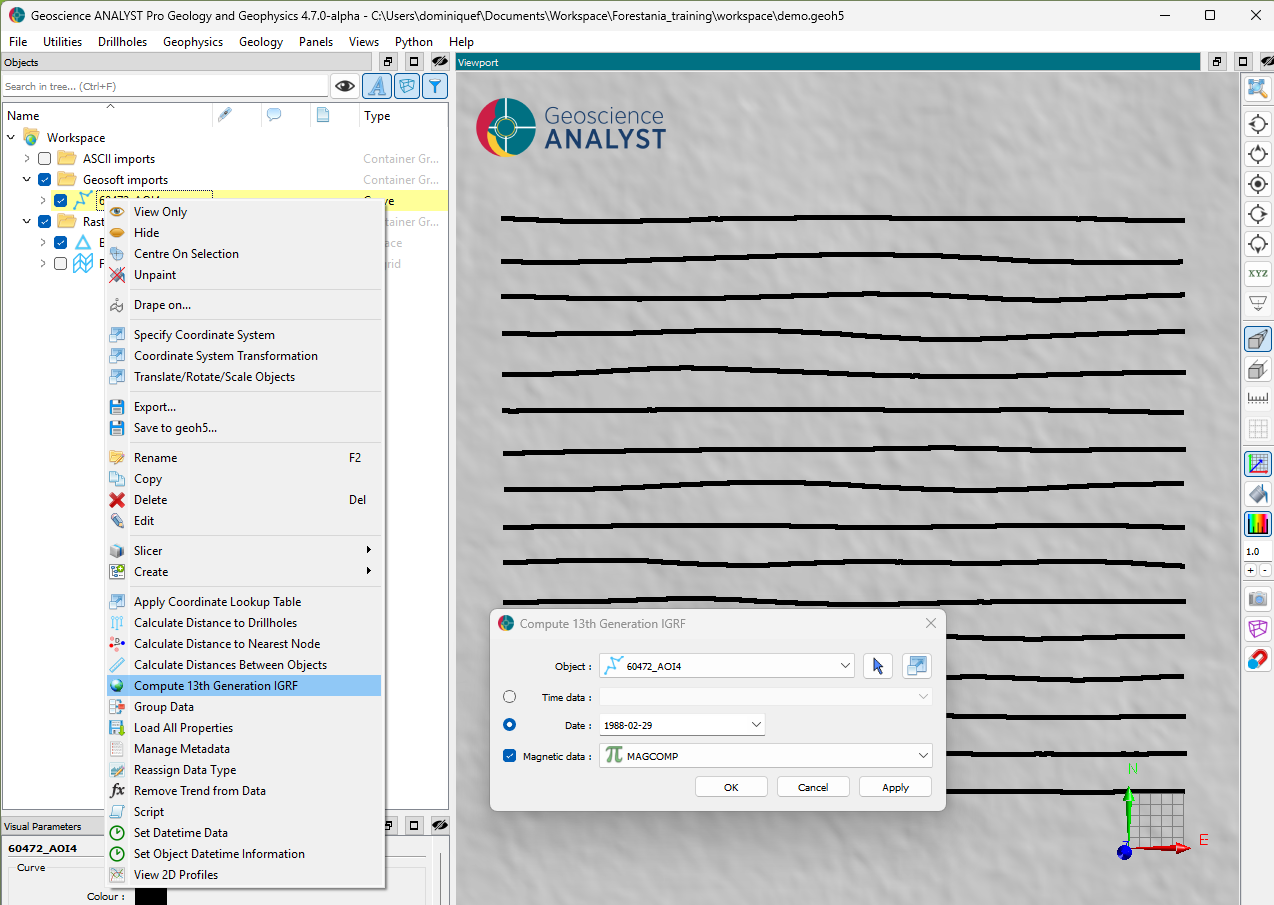Open the Date dropdown showing 1988-02-29

(x=755, y=725)
